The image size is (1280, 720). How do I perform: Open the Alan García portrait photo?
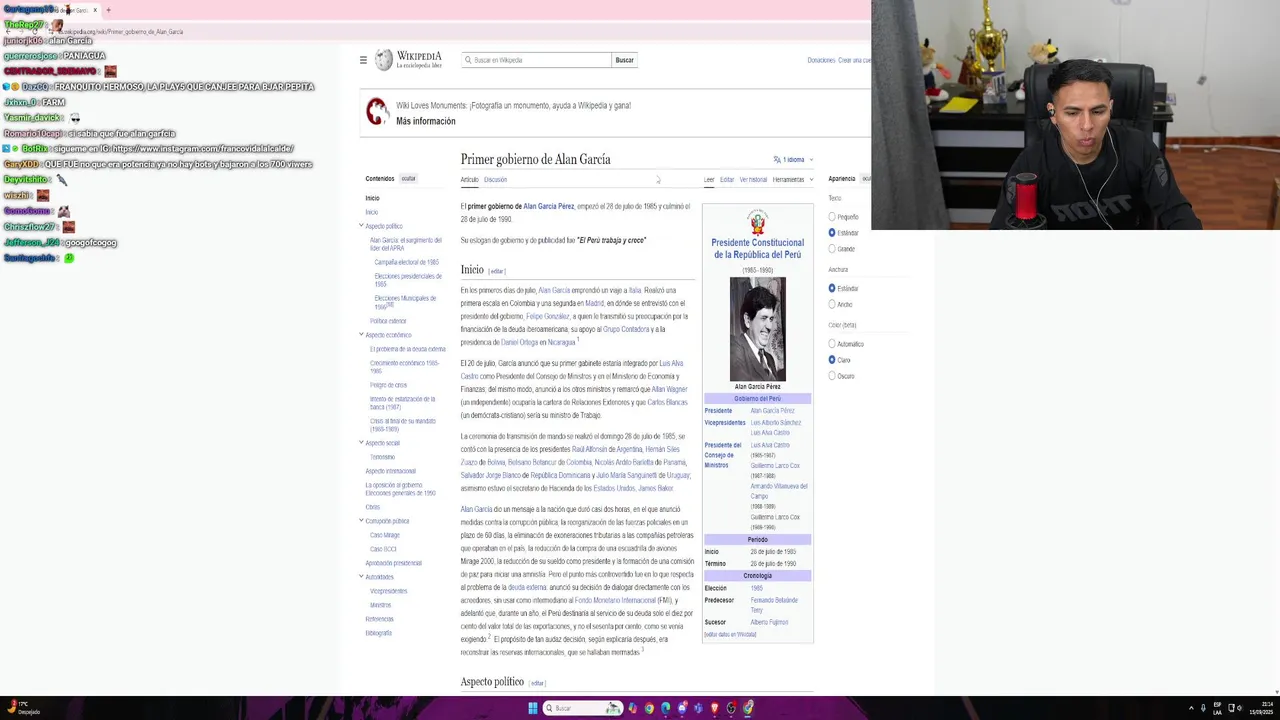757,329
